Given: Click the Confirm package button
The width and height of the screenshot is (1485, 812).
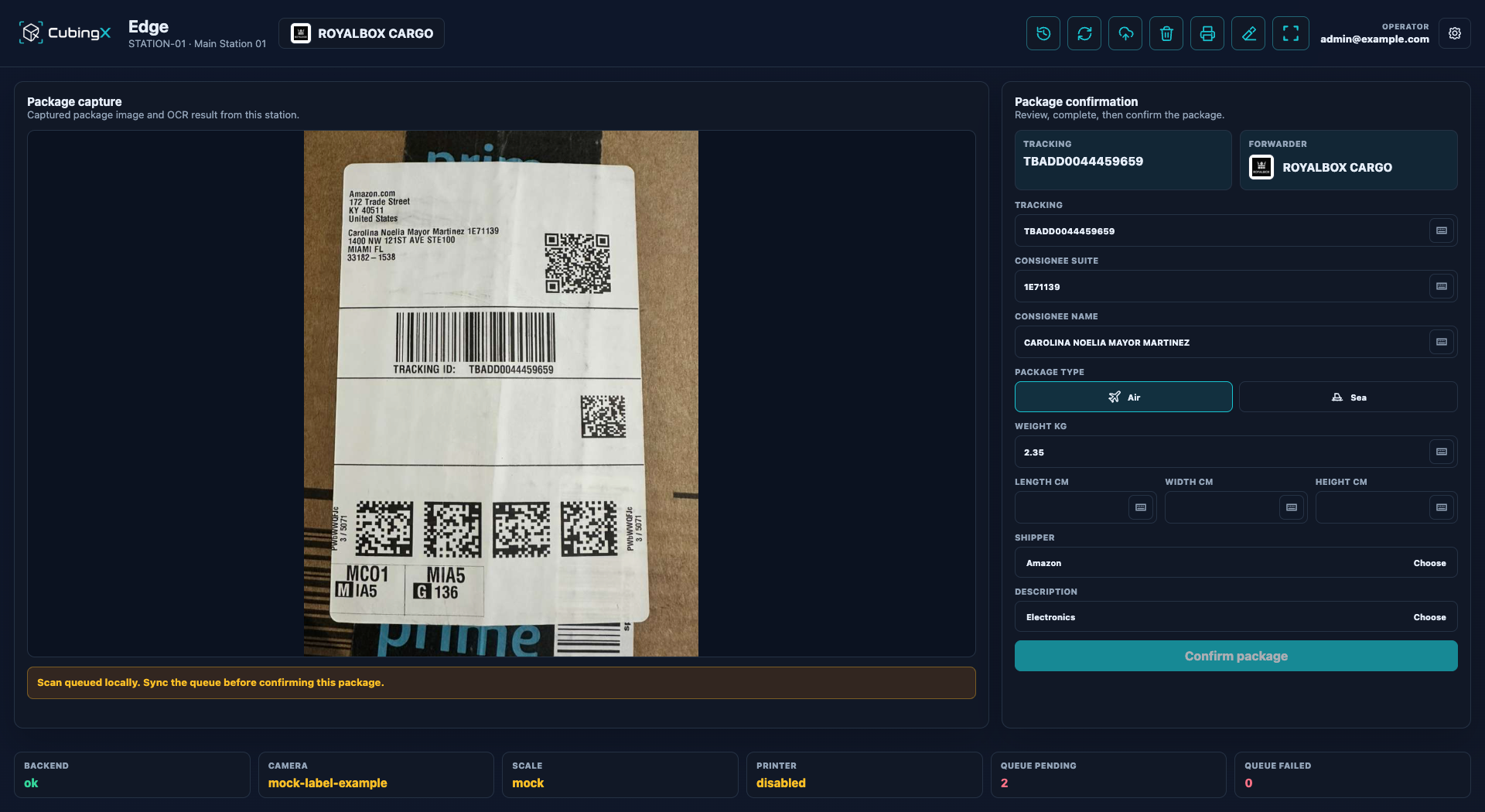Looking at the screenshot, I should point(1236,656).
